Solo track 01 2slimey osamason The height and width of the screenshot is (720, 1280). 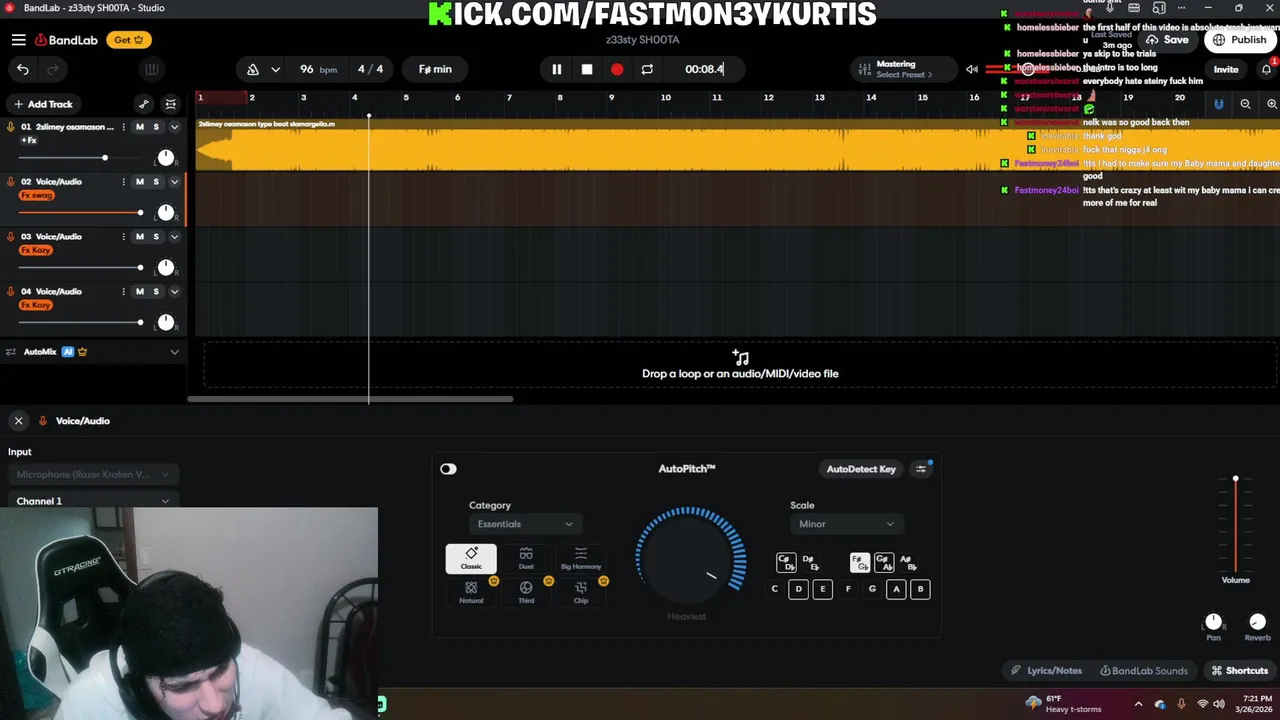point(156,127)
